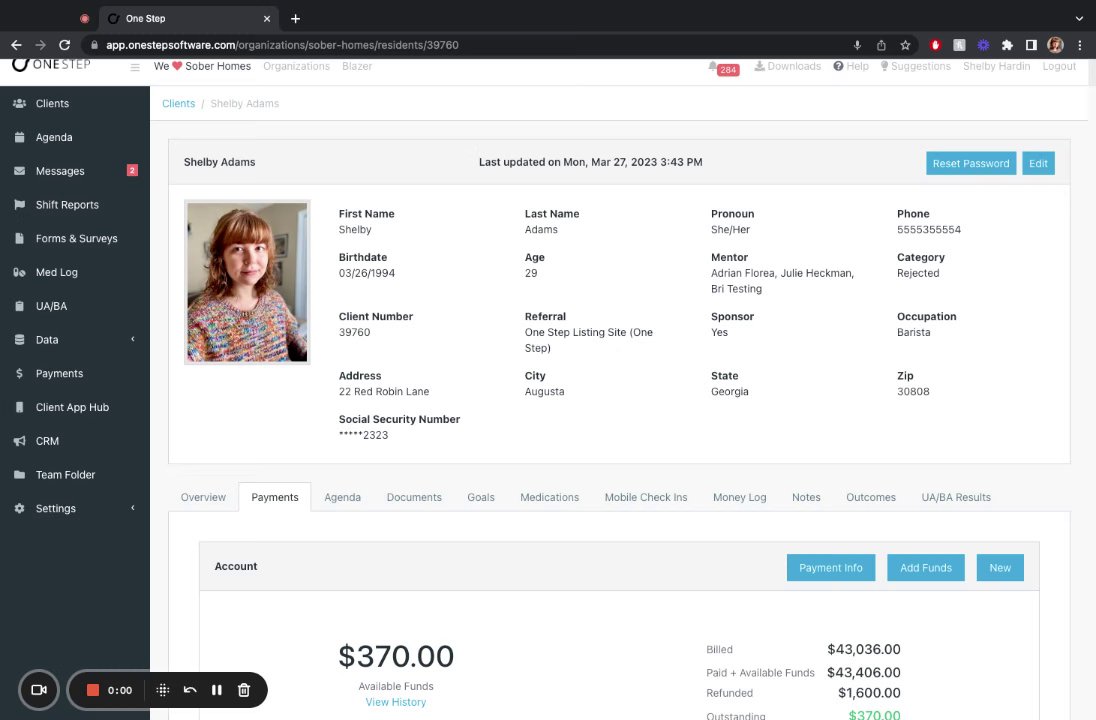Open the Shift Reports flag icon
Image resolution: width=1096 pixels, height=720 pixels.
coord(20,205)
